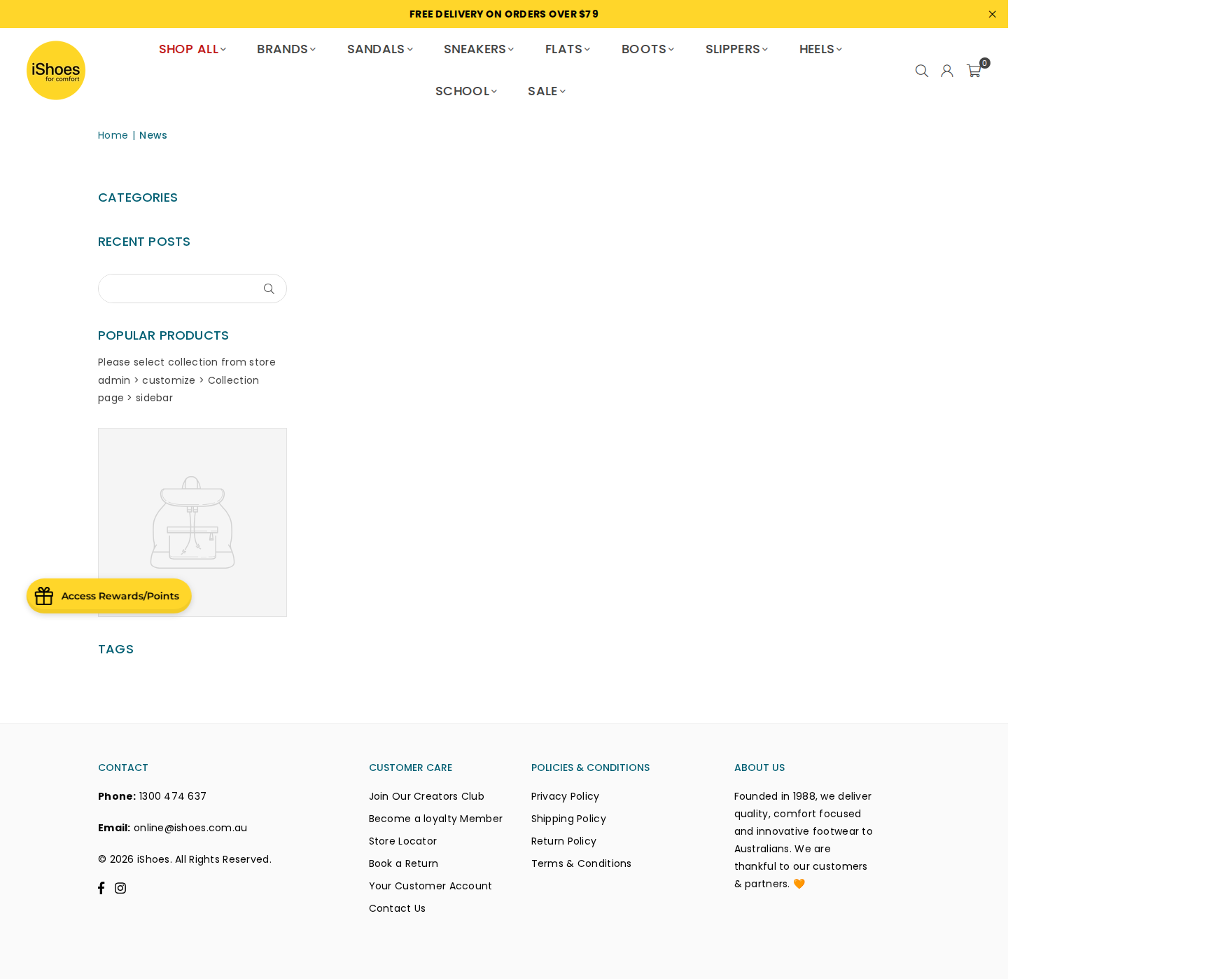The image size is (1232, 979).
Task: Click the gift icon in rewards button
Action: tap(44, 596)
